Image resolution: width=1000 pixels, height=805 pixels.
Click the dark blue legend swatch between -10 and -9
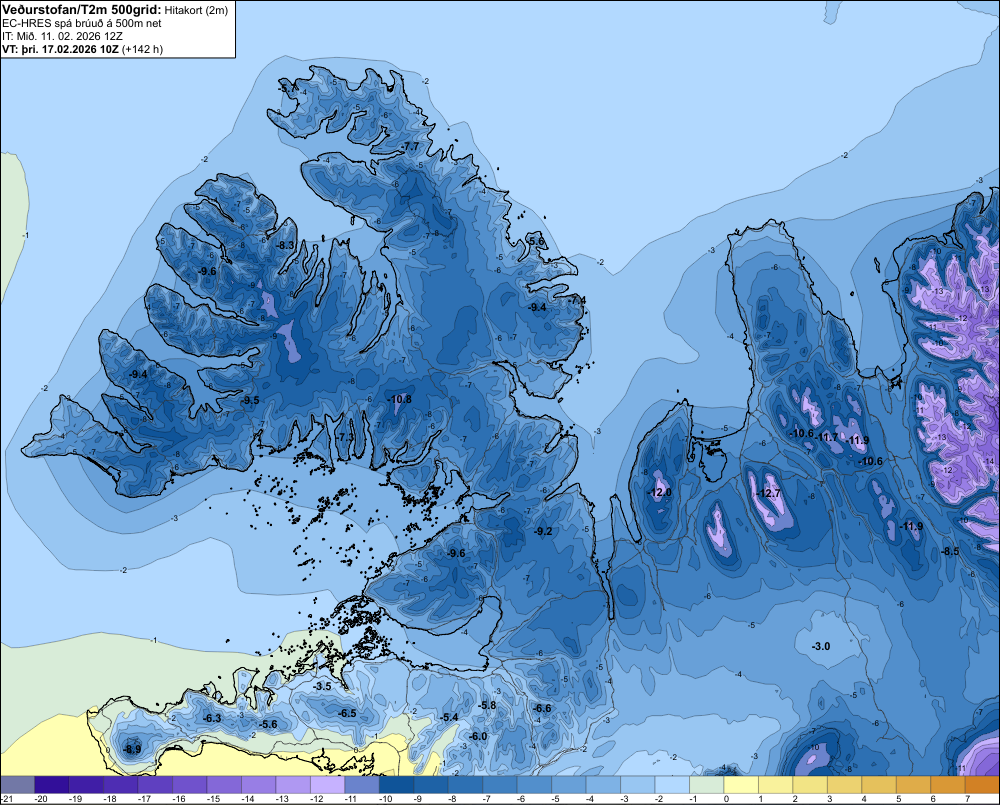click(396, 784)
